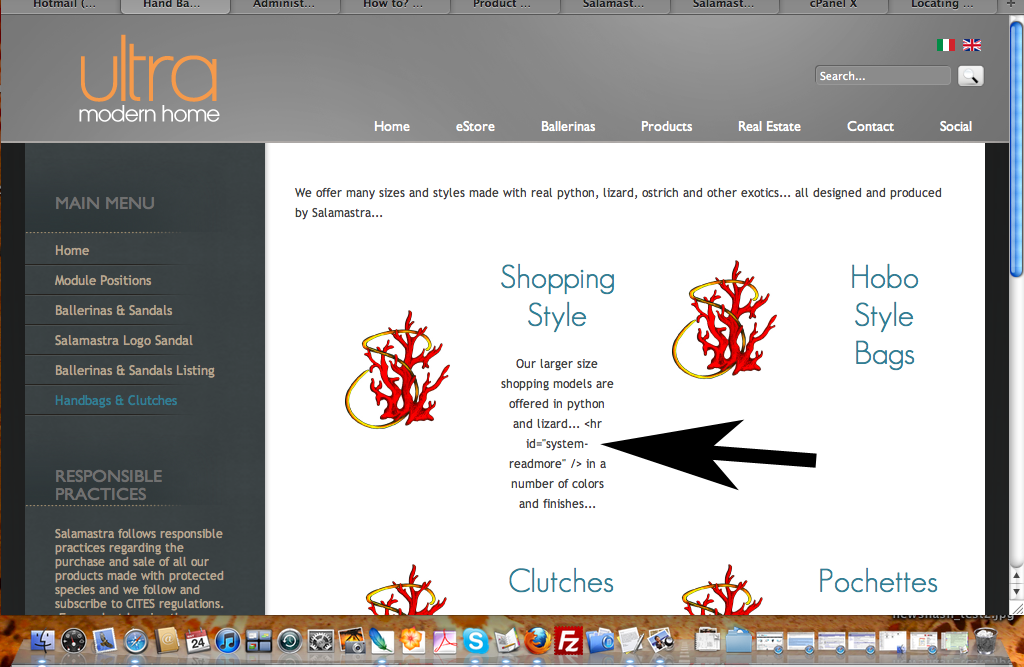Open Ballerinas & Sandals Listing sidebar link
Screen dimensions: 1024x667
pyautogui.click(x=135, y=370)
